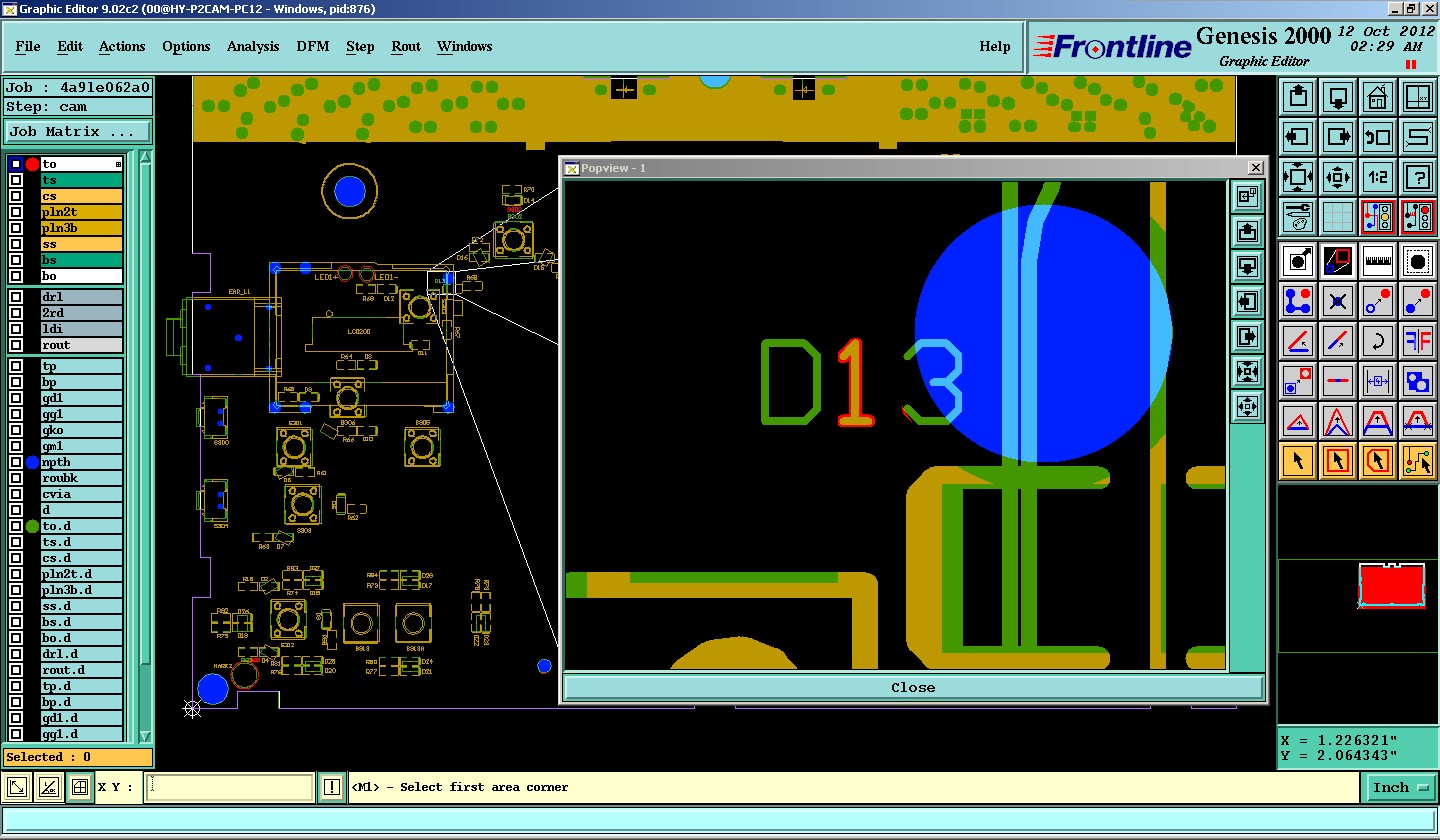1440x840 pixels.
Task: Open the Analysis menu
Action: click(253, 47)
